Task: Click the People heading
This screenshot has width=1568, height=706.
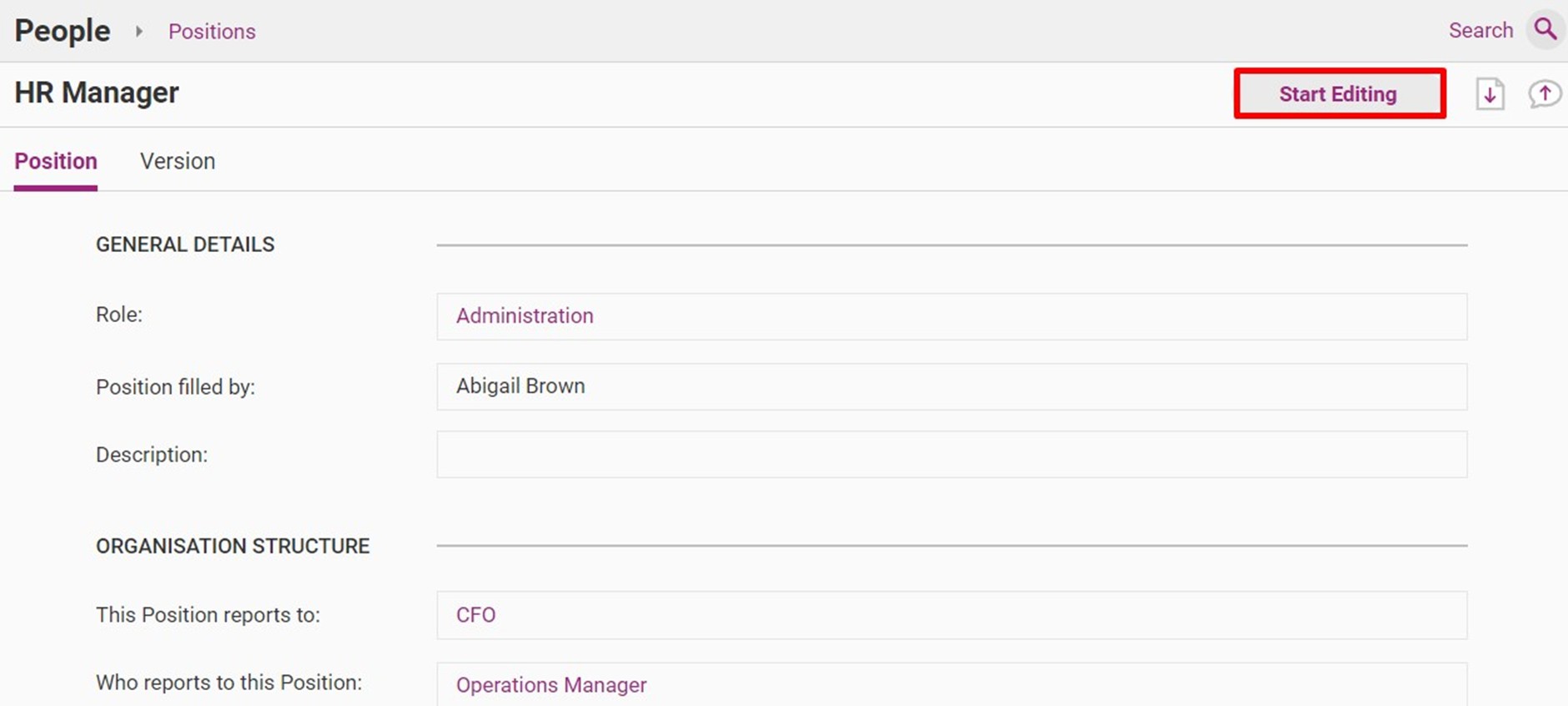Action: point(63,31)
